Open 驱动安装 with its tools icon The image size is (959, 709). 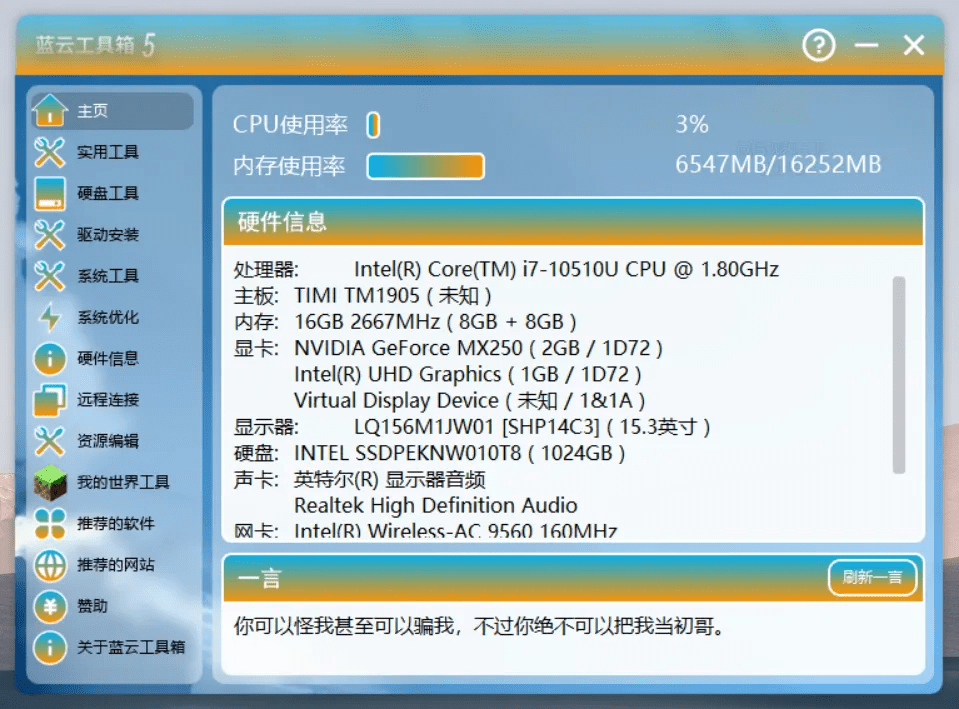(x=49, y=234)
